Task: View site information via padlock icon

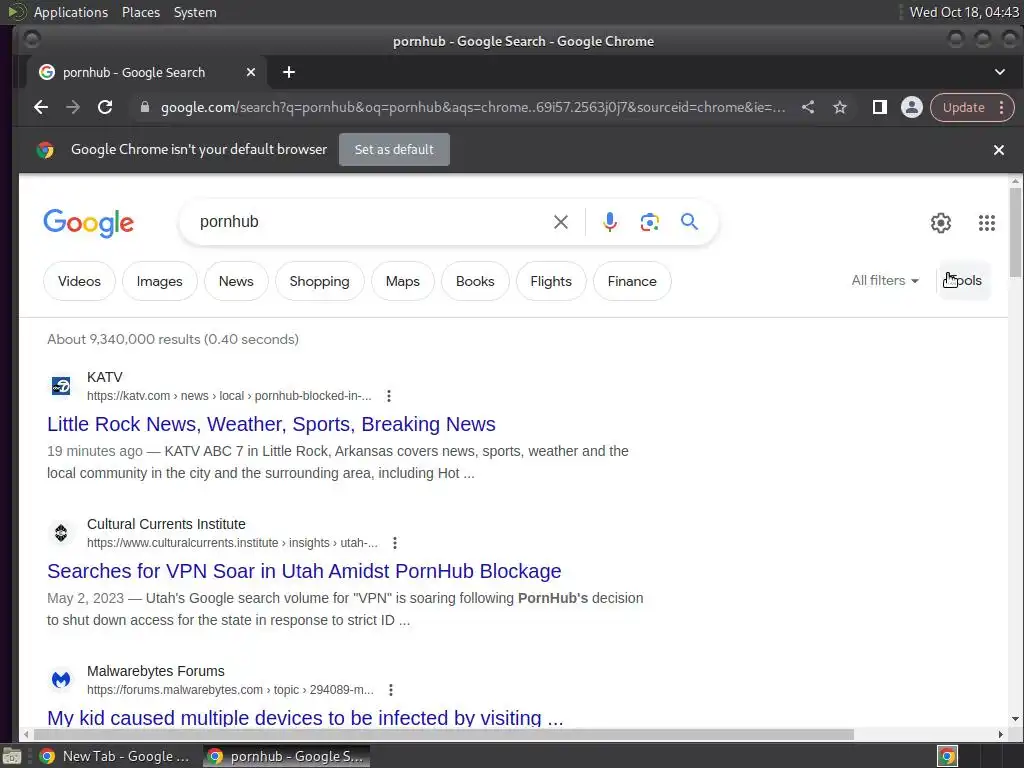Action: pyautogui.click(x=145, y=107)
